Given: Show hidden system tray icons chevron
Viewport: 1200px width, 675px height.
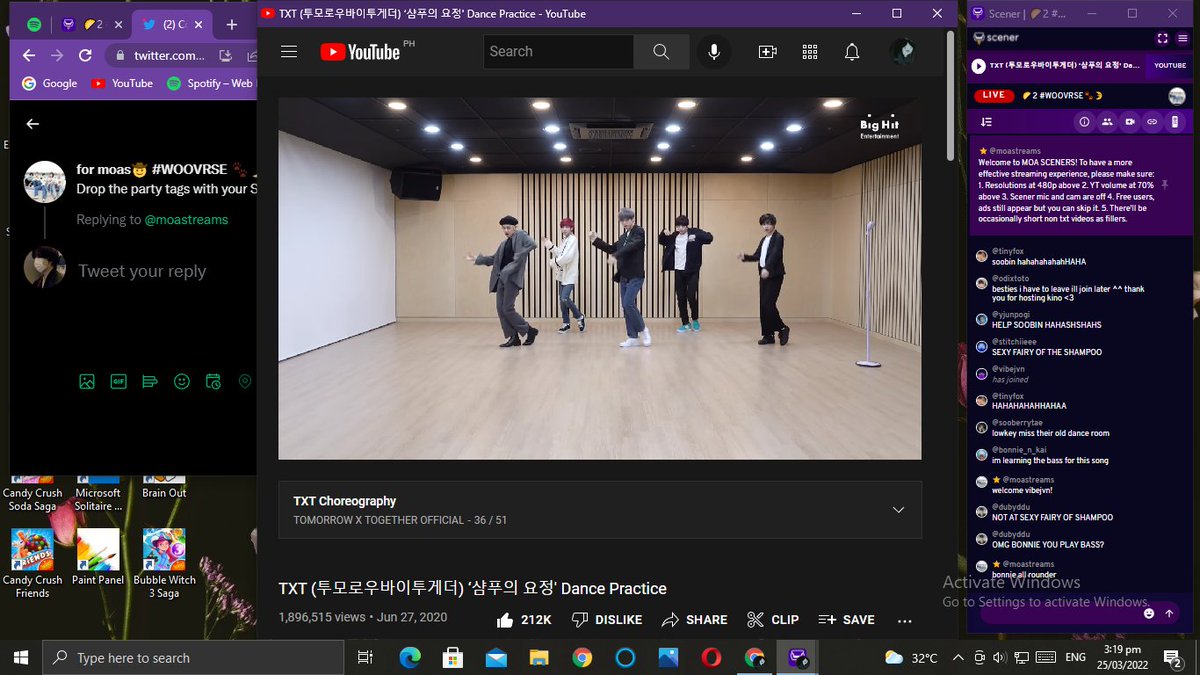Looking at the screenshot, I should [x=957, y=657].
